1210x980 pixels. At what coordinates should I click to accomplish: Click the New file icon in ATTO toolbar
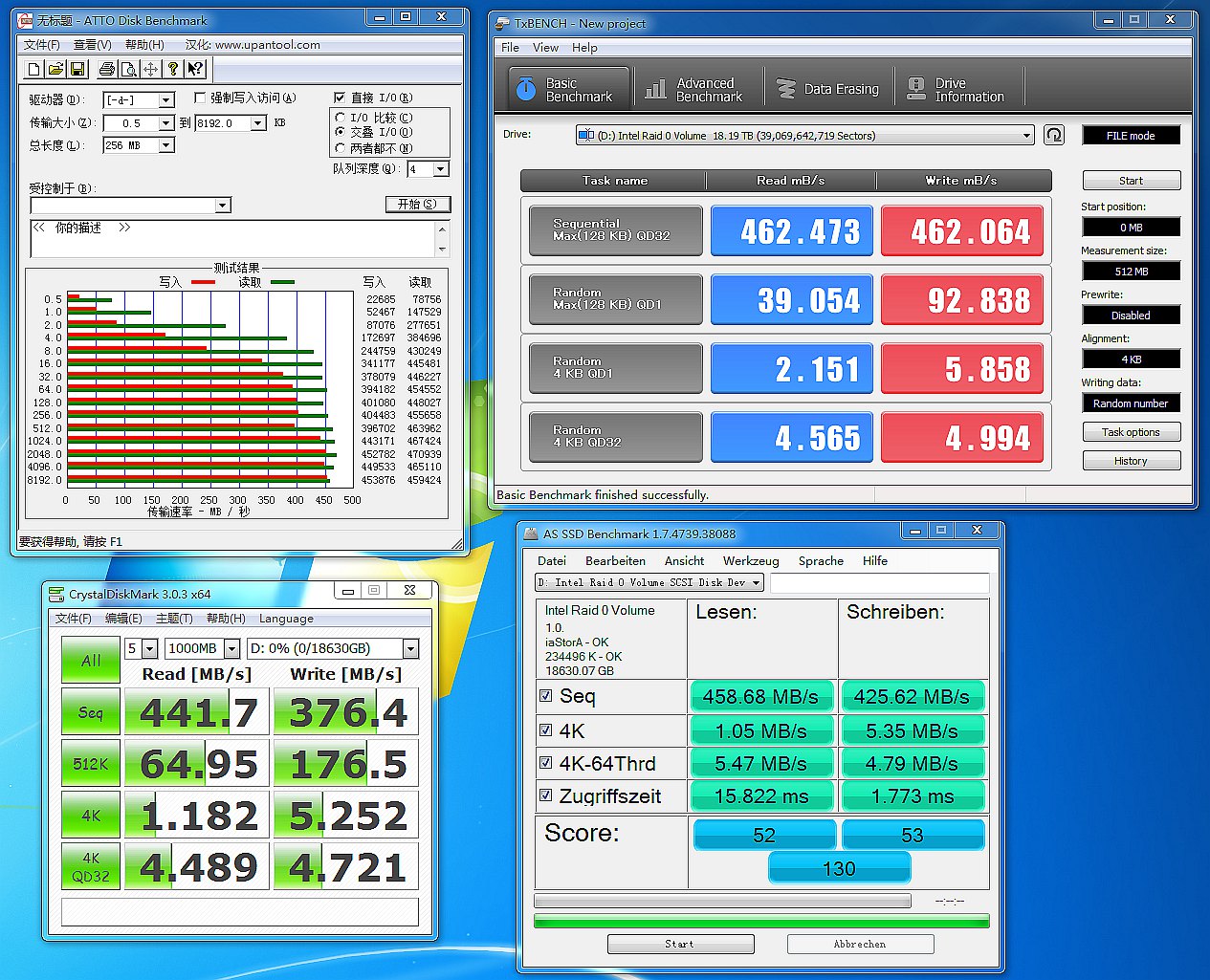pos(34,69)
